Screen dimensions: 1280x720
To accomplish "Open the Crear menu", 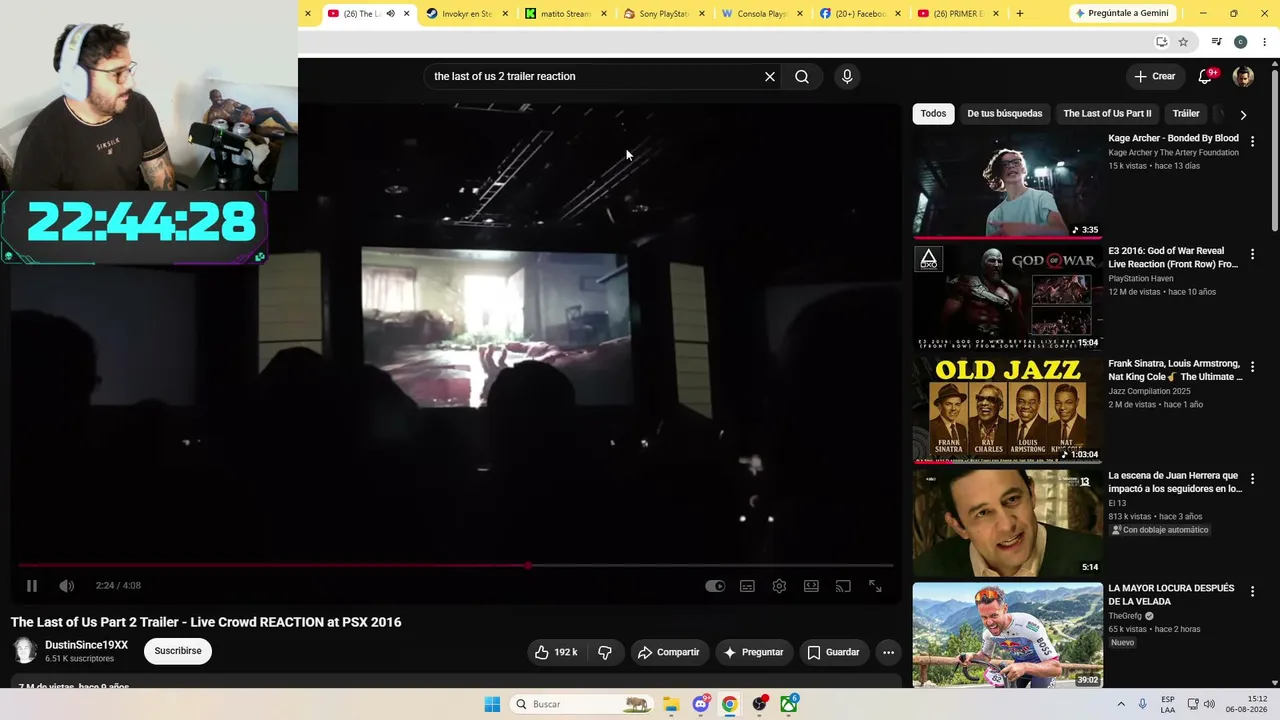I will tap(1154, 76).
